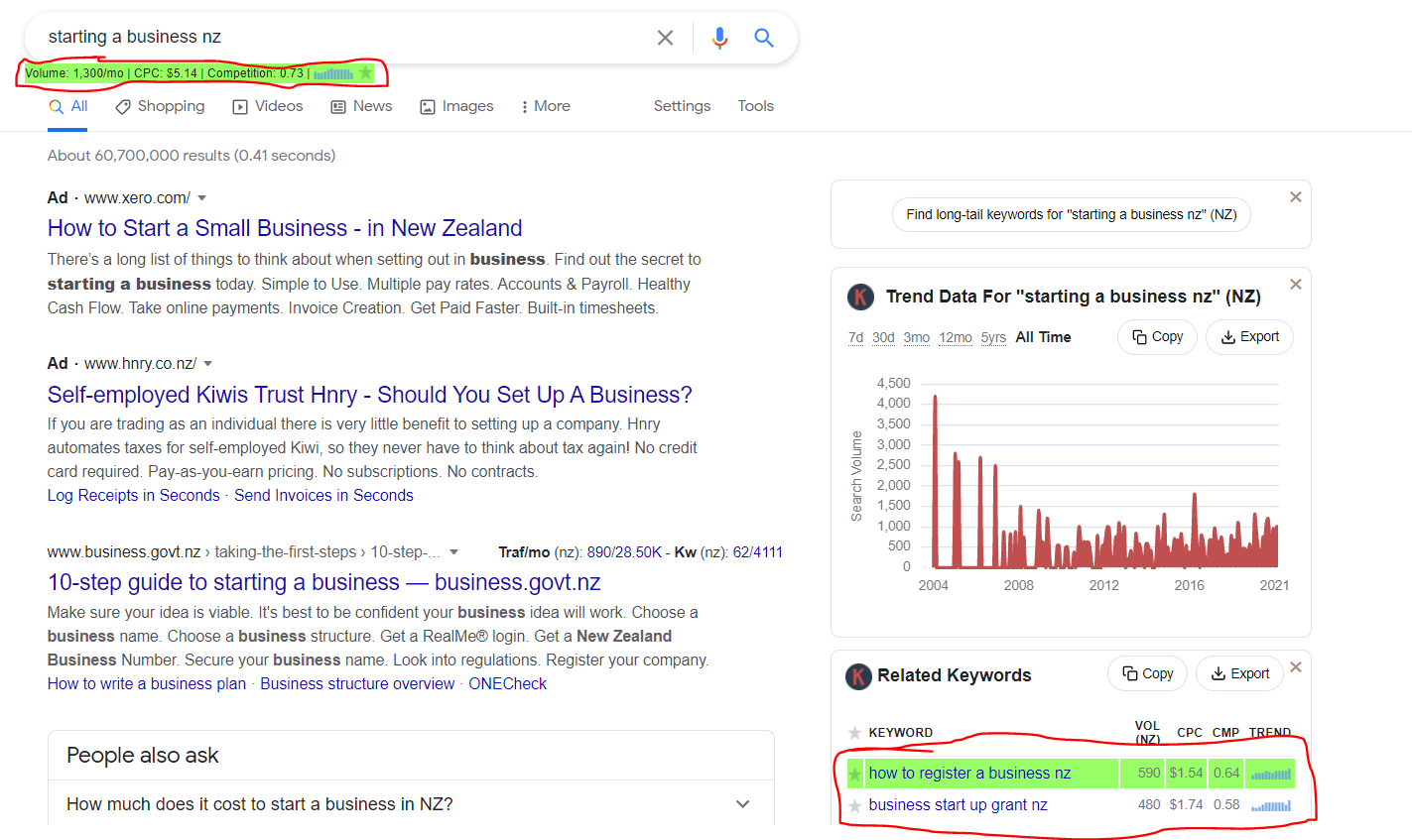Switch to the Videos tab
The image size is (1412, 840).
tap(268, 106)
